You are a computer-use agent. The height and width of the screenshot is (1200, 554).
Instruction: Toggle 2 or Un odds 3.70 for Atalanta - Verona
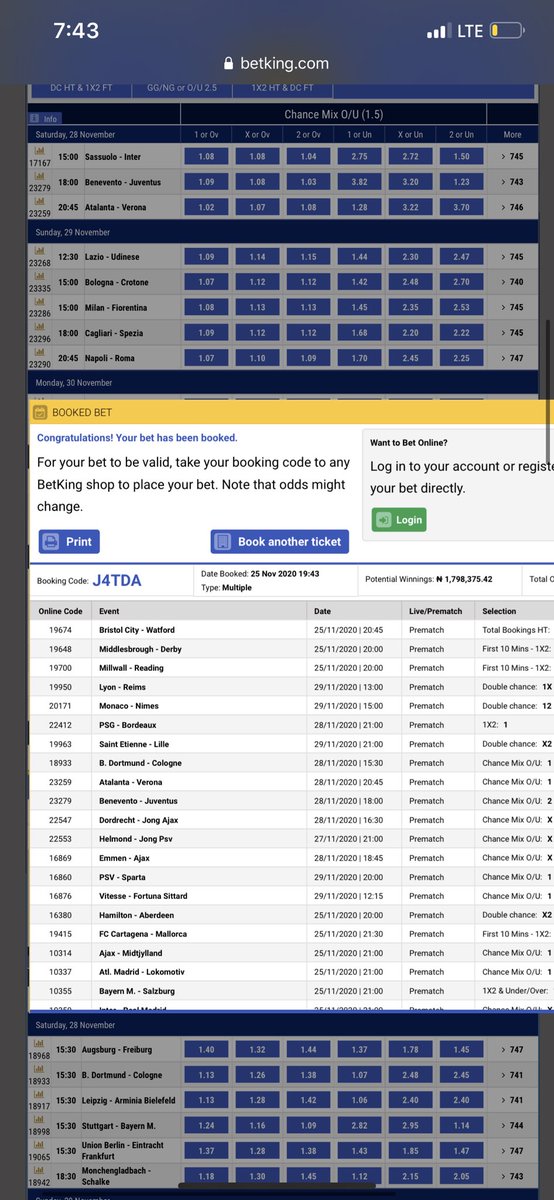[461, 207]
